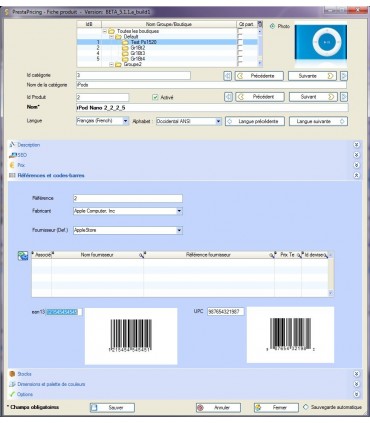370x423 pixels.
Task: Click the barcode icon beside Références et codes-barres
Action: 12,175
